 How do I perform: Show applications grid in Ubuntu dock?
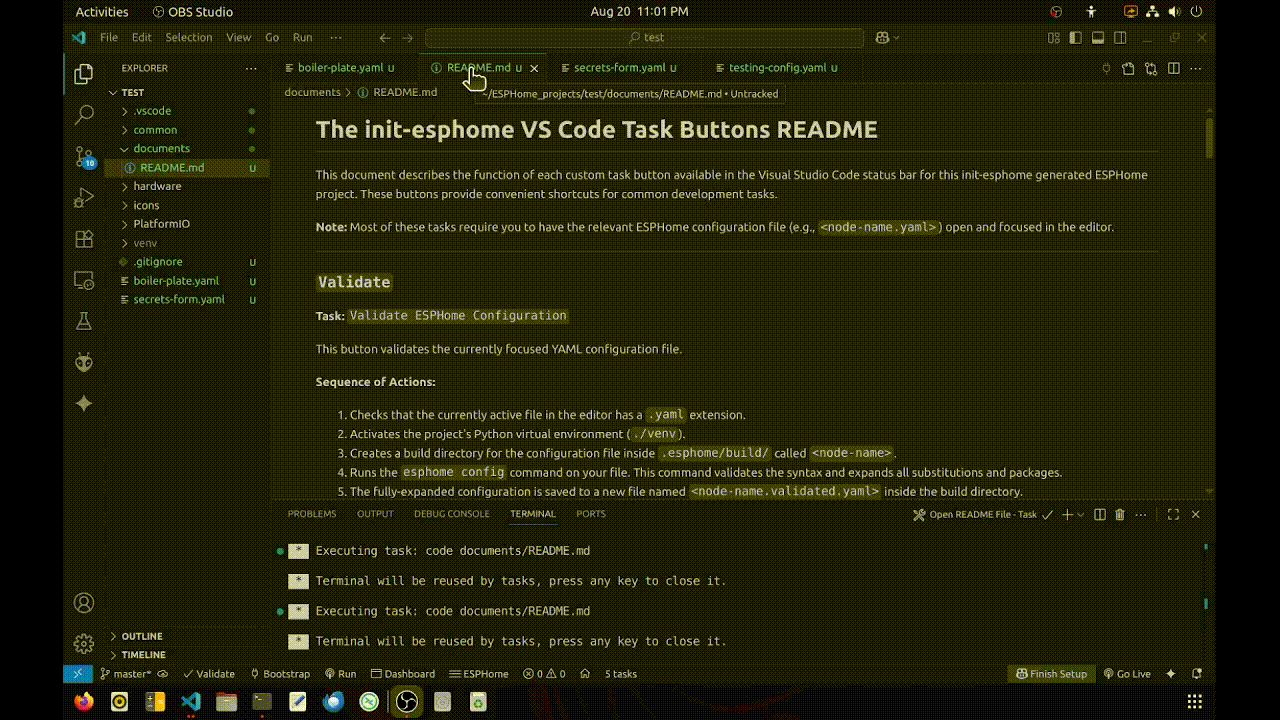pos(1194,702)
